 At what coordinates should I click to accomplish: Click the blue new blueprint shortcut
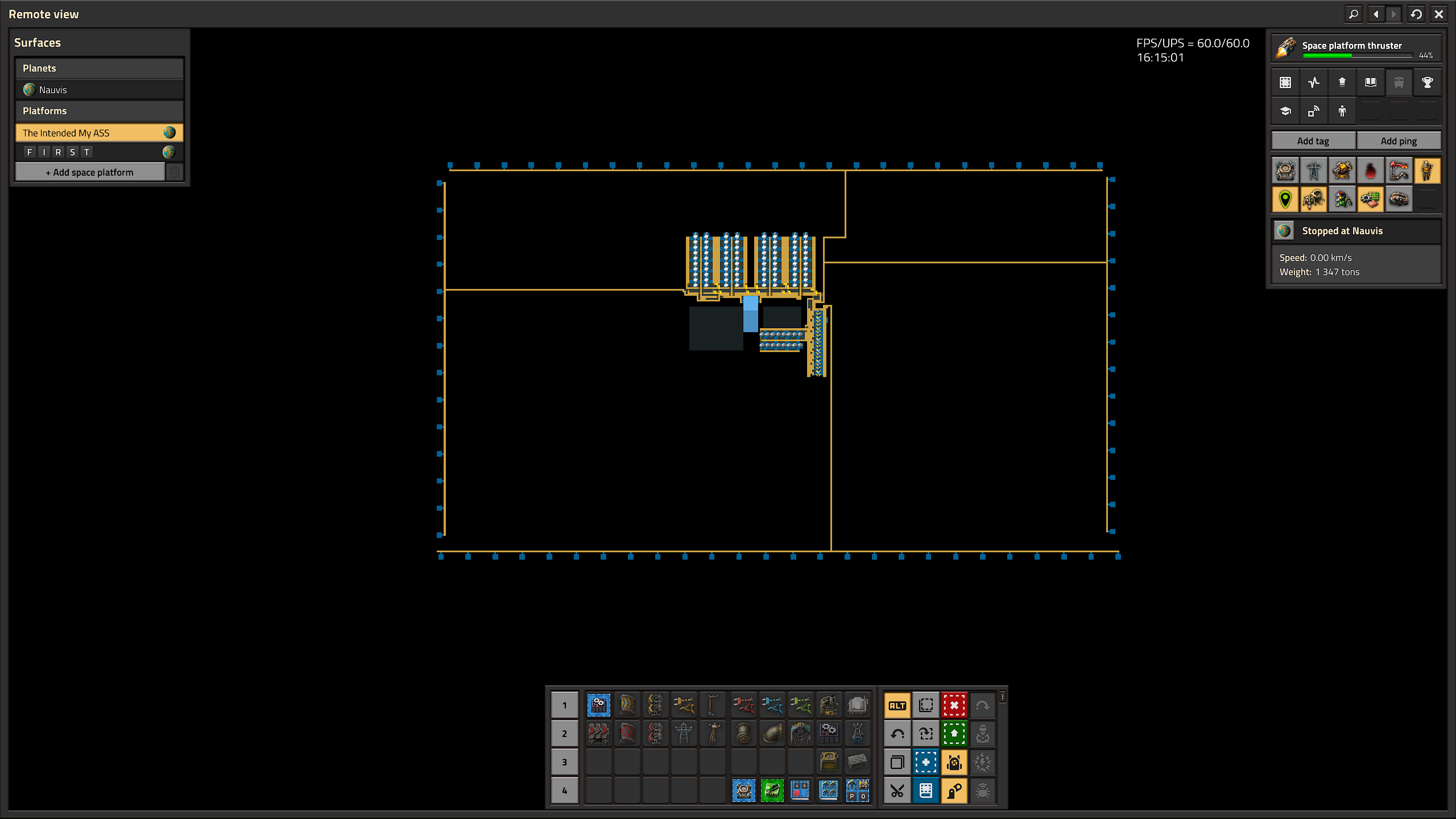click(x=926, y=762)
